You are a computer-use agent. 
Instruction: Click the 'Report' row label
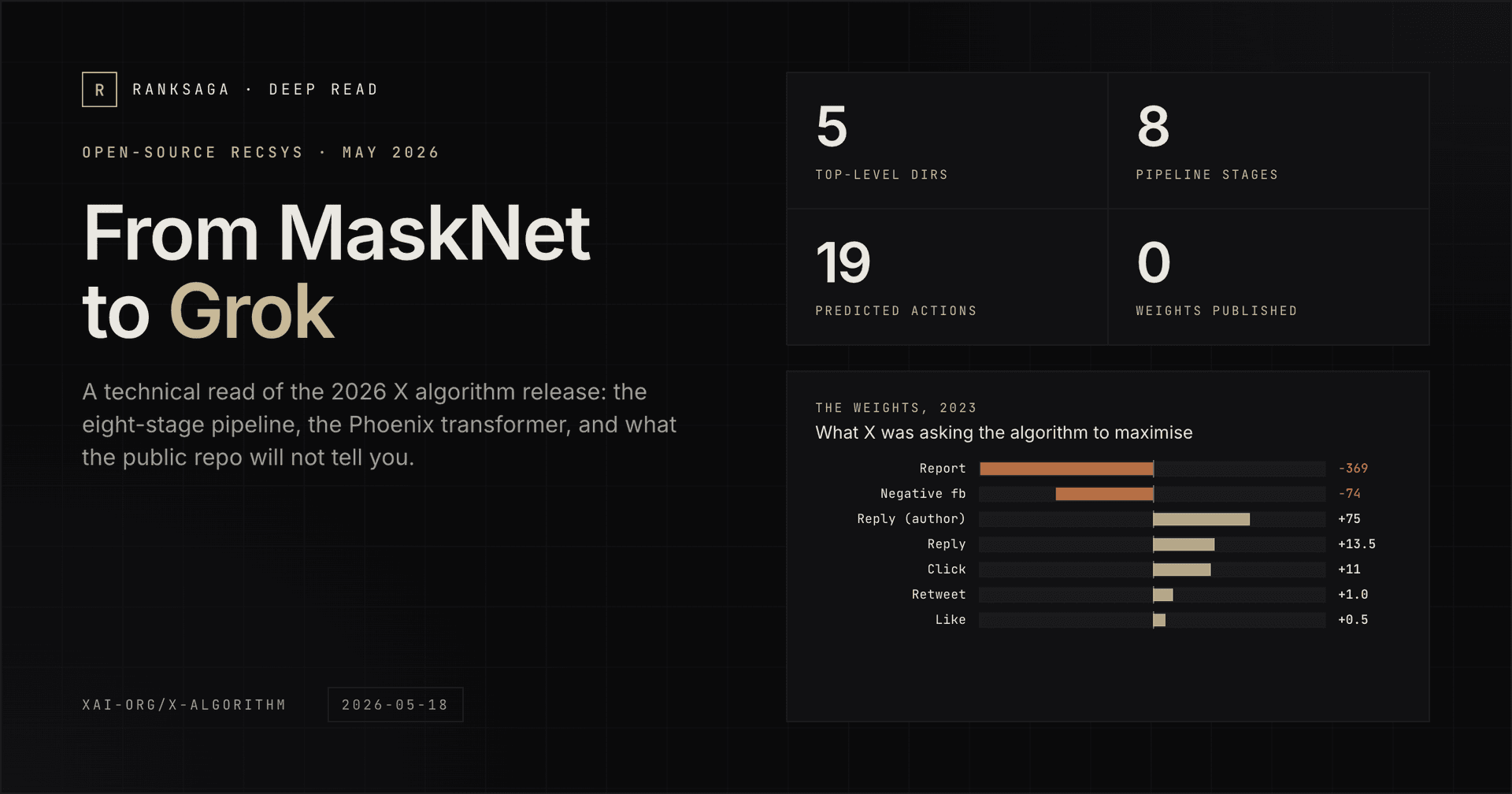943,469
